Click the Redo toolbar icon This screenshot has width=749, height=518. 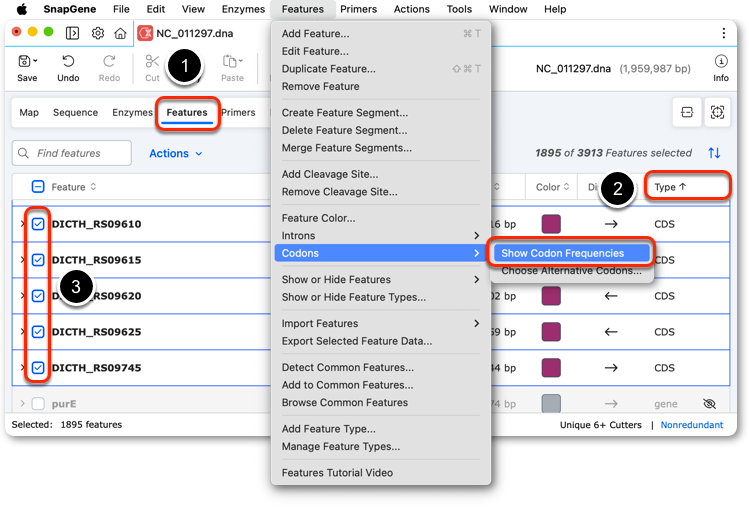[109, 61]
